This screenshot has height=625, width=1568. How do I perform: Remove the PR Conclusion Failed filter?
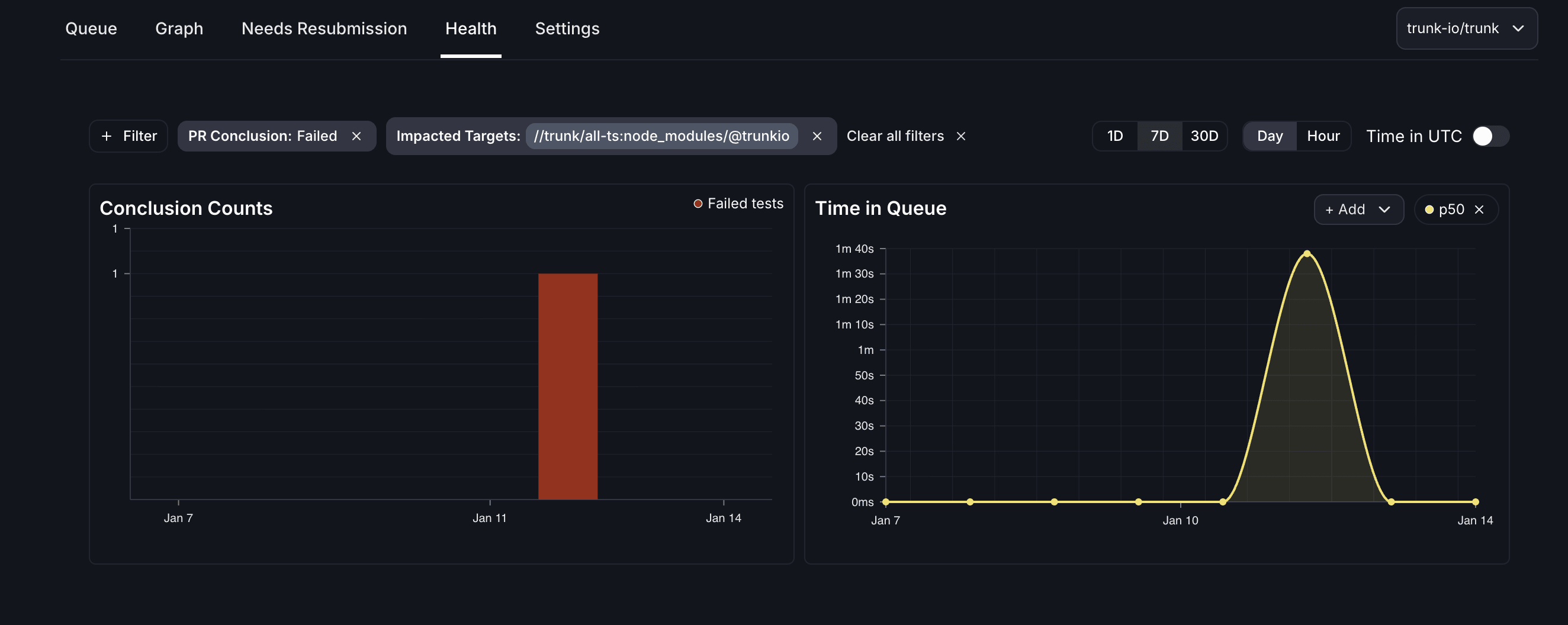click(356, 136)
